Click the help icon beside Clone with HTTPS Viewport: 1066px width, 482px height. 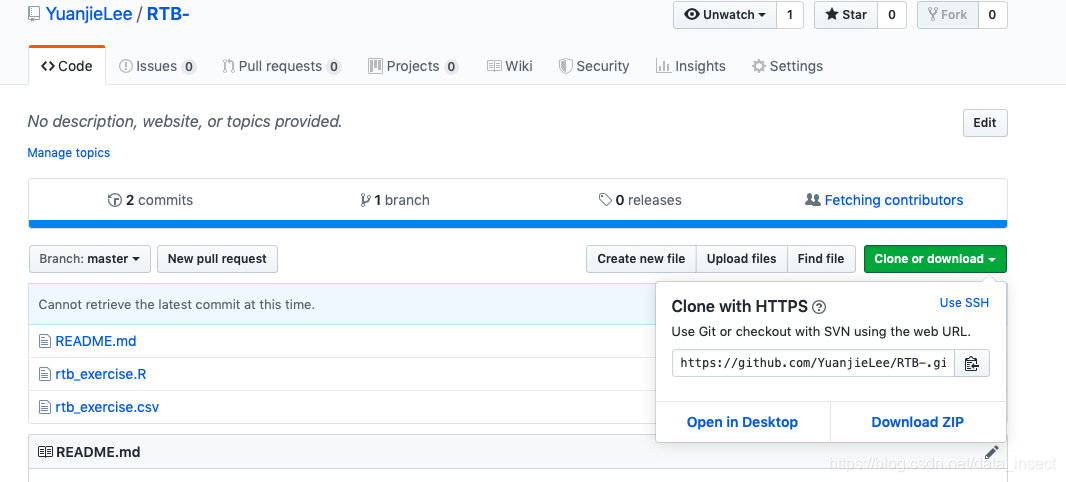tap(819, 307)
